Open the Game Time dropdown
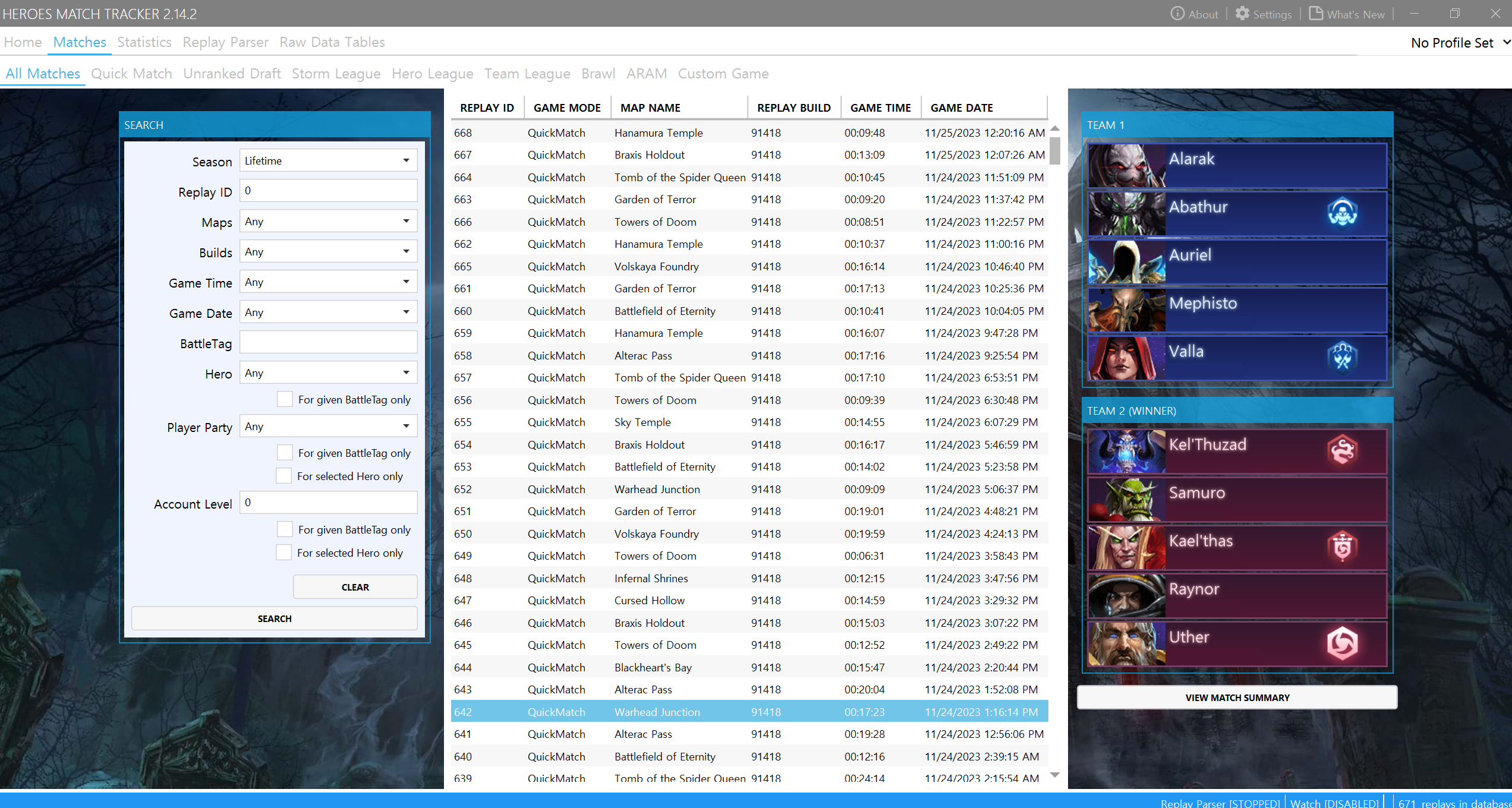1512x808 pixels. 328,282
